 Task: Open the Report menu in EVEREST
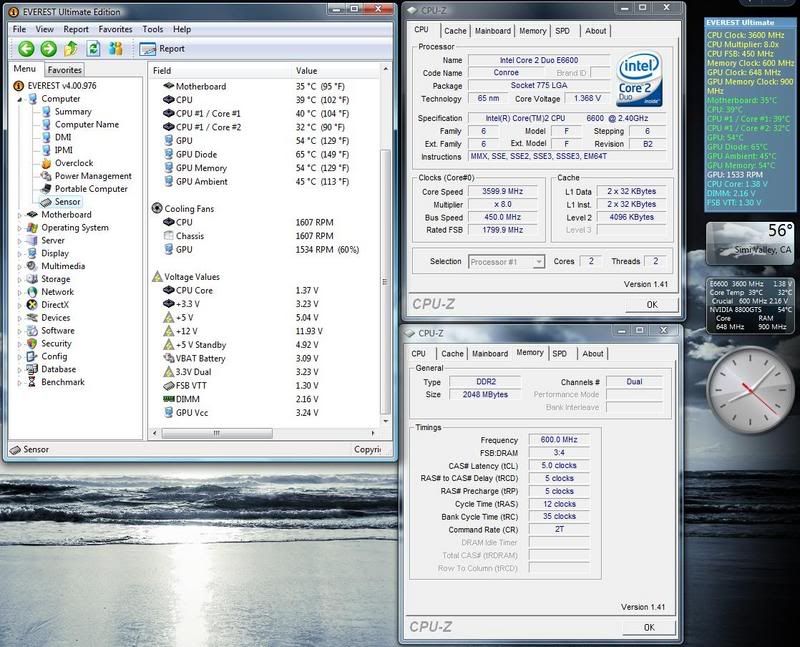tap(76, 30)
